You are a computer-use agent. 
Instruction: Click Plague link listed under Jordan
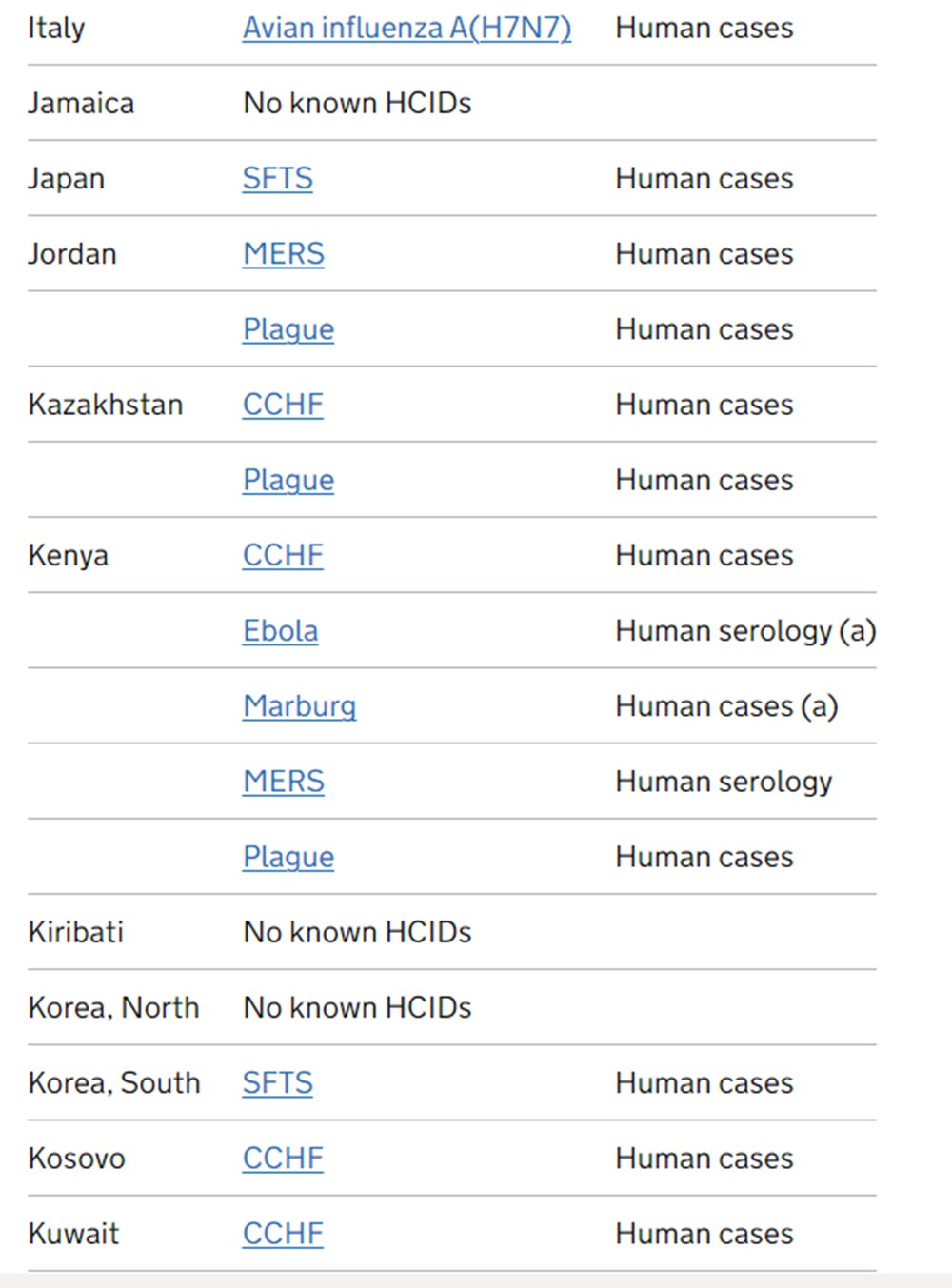[x=288, y=329]
